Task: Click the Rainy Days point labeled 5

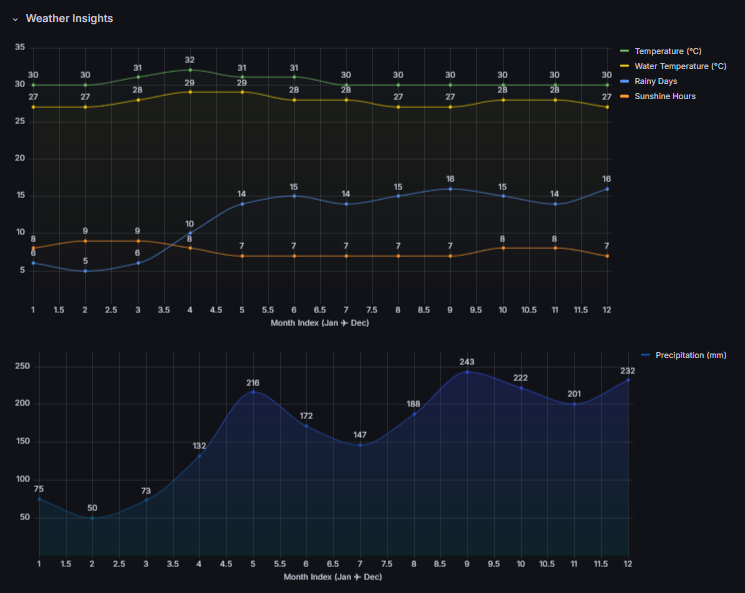Action: [85, 271]
